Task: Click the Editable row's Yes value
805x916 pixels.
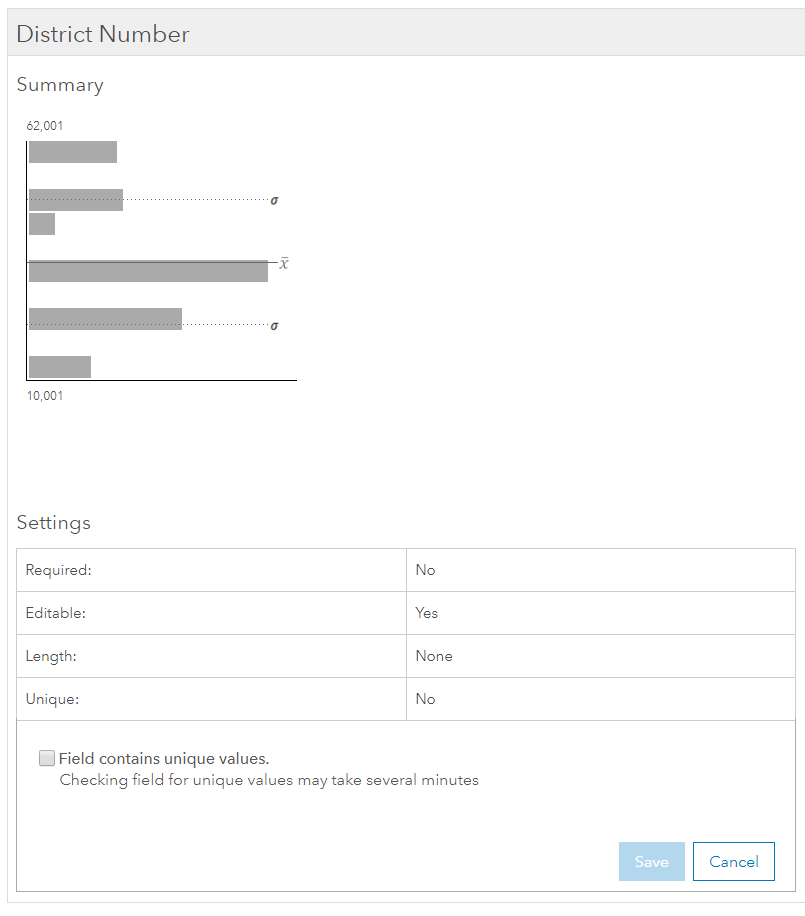Action: coord(427,613)
